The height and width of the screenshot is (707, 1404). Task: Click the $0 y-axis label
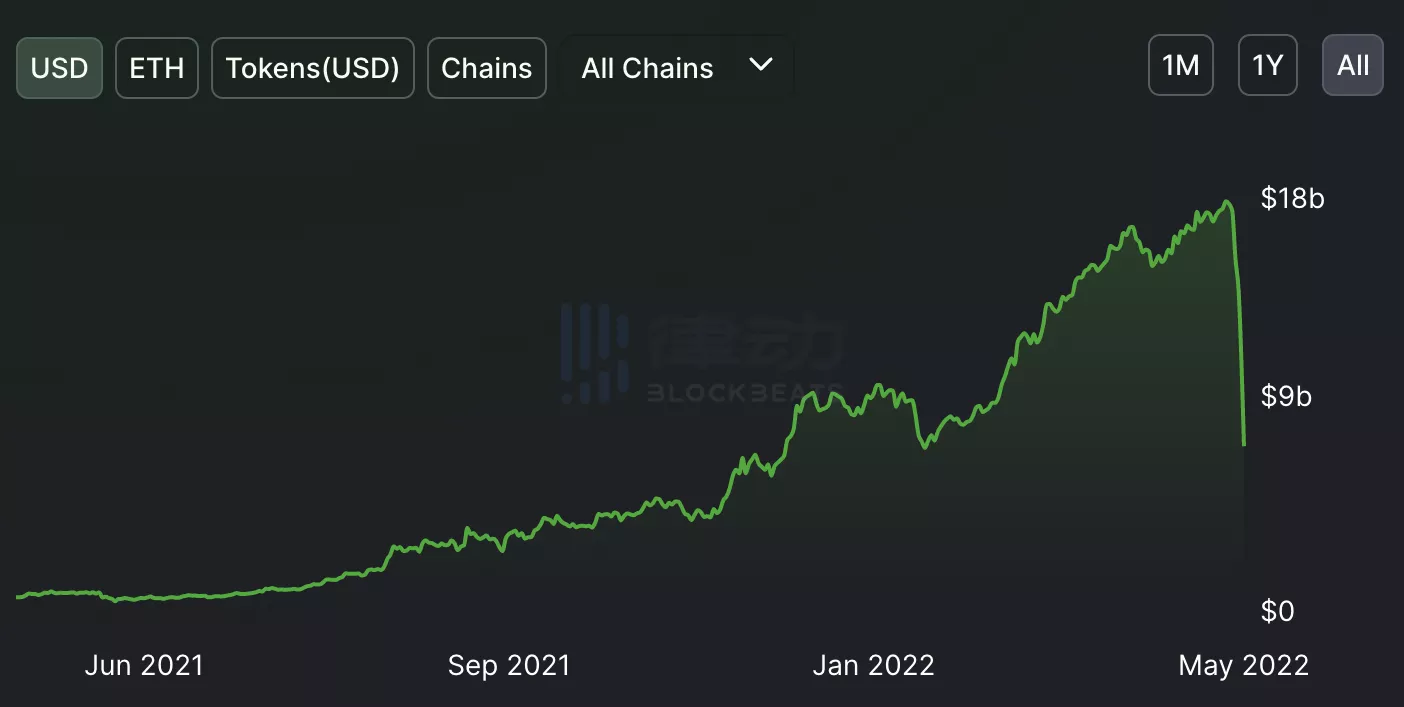pyautogui.click(x=1277, y=611)
